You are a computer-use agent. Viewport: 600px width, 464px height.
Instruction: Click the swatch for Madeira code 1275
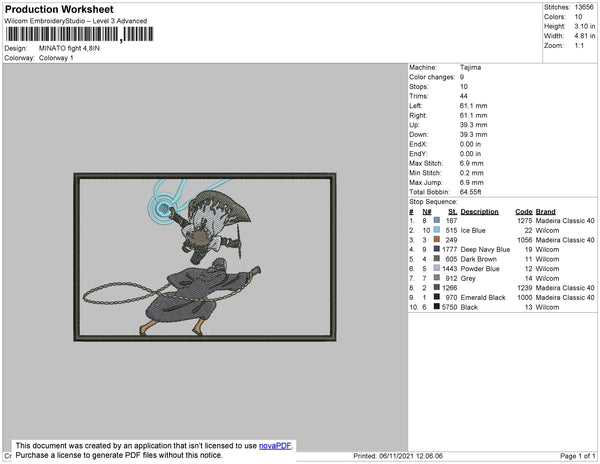click(x=437, y=220)
